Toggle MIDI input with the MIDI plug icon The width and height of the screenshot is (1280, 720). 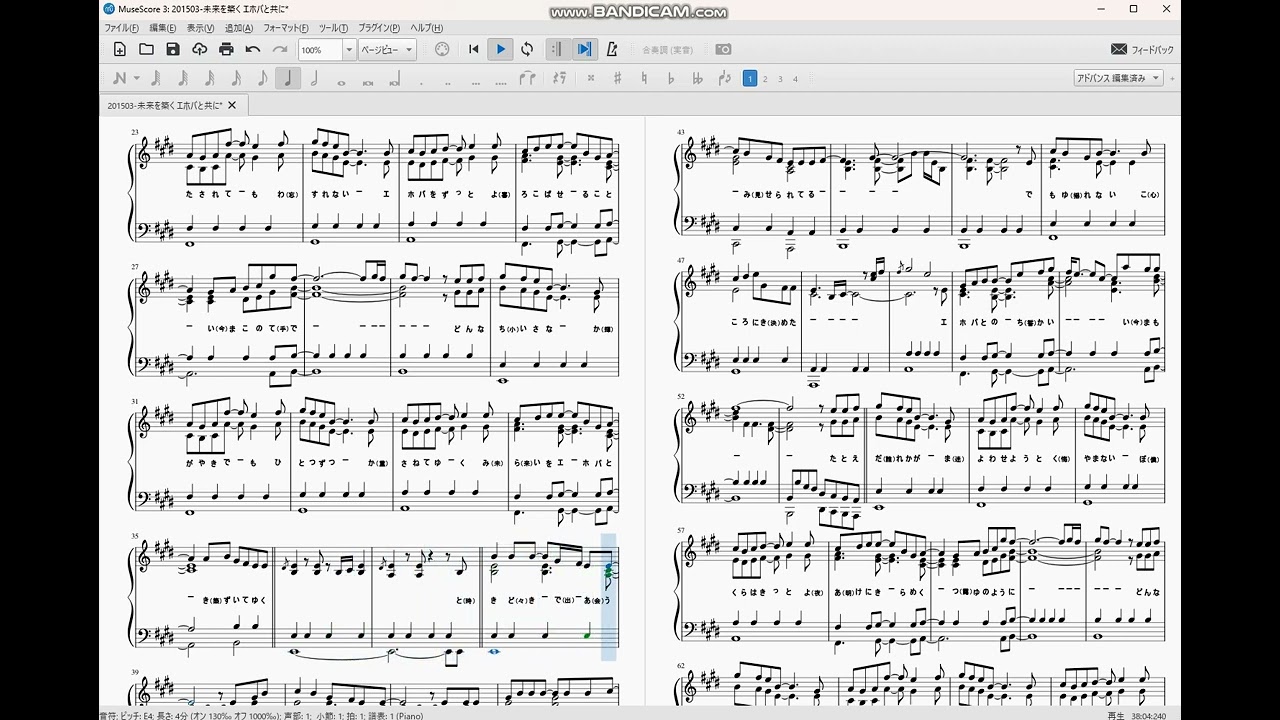[x=443, y=49]
